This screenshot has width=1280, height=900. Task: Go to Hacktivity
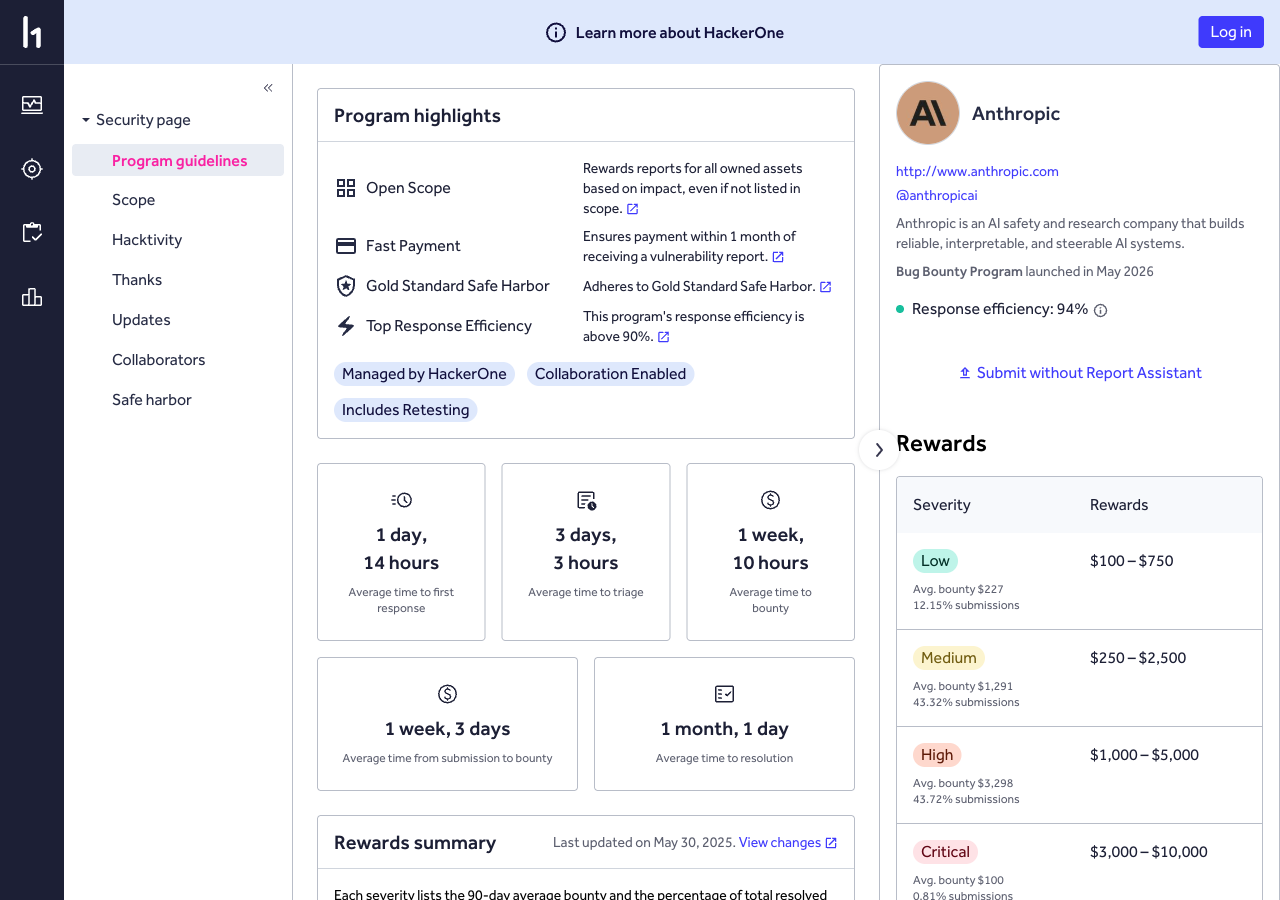tap(147, 240)
